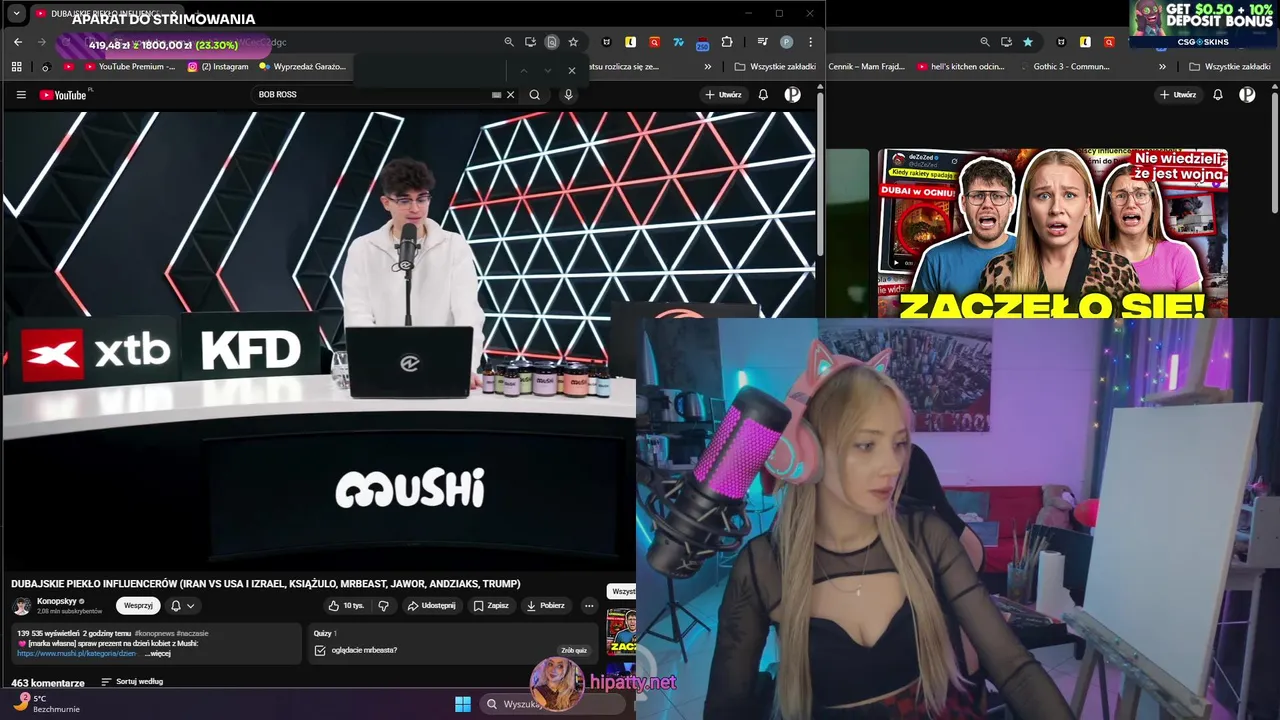Open Gothic 3 - Commun... bookmark
The width and height of the screenshot is (1280, 720).
click(1064, 67)
